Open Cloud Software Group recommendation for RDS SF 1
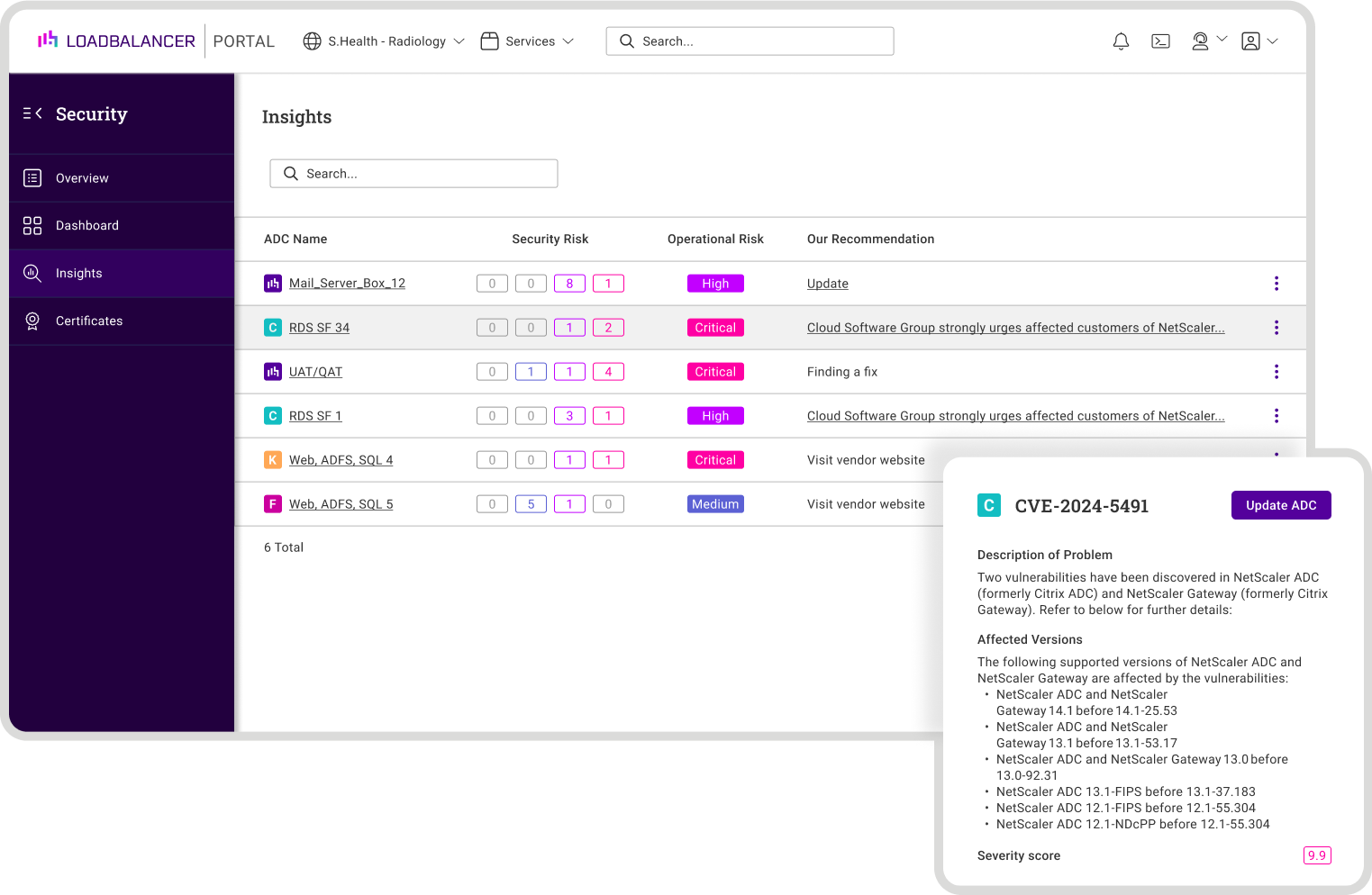Screen dimensions: 1372x895 pyautogui.click(x=1016, y=416)
